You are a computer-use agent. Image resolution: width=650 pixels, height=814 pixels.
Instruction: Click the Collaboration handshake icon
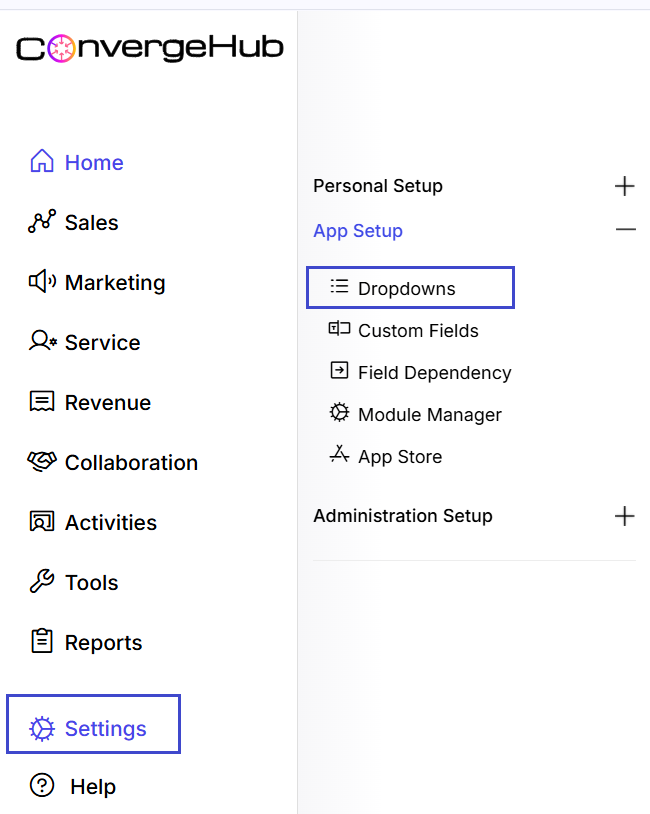(42, 462)
